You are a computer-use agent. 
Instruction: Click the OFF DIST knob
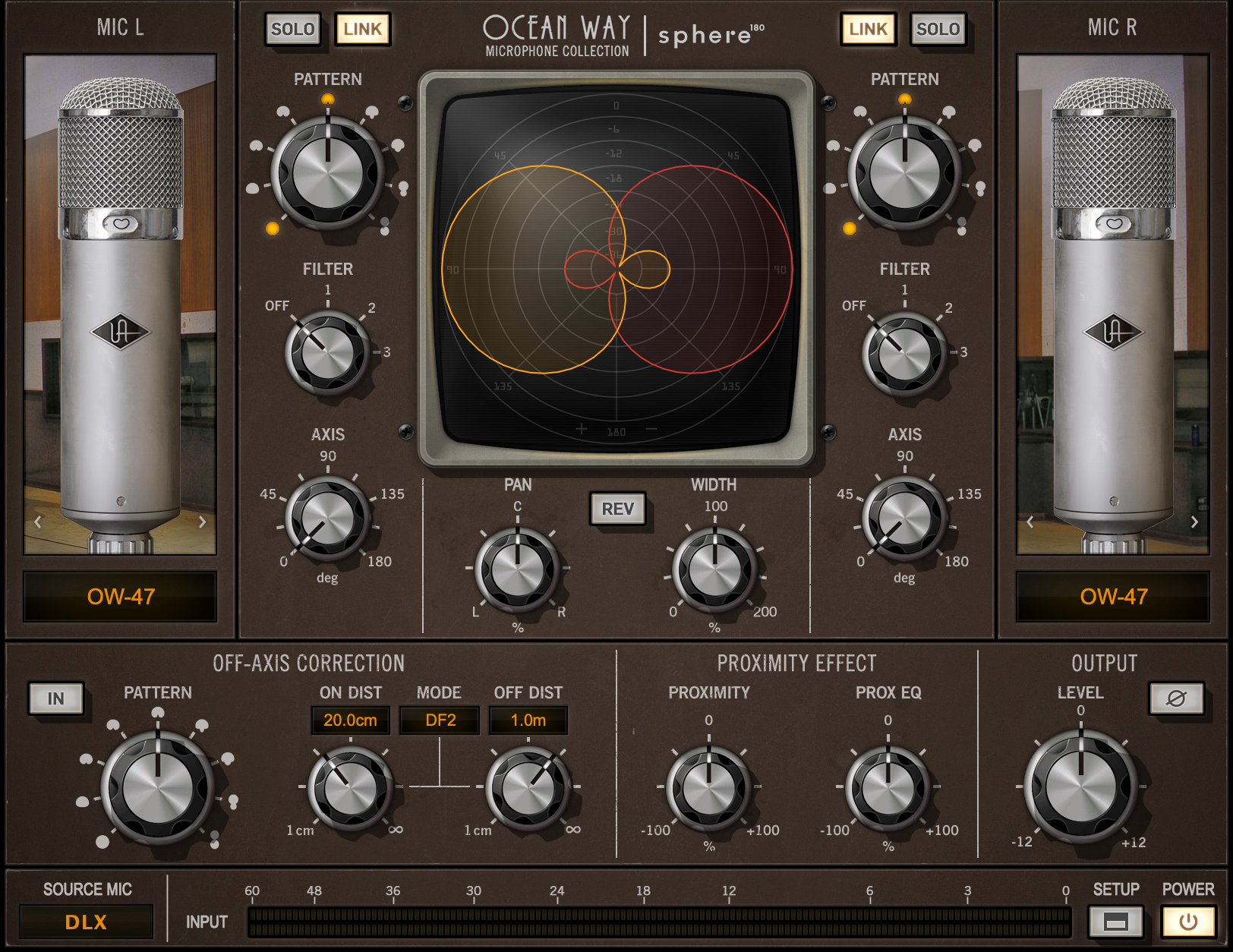(x=528, y=788)
